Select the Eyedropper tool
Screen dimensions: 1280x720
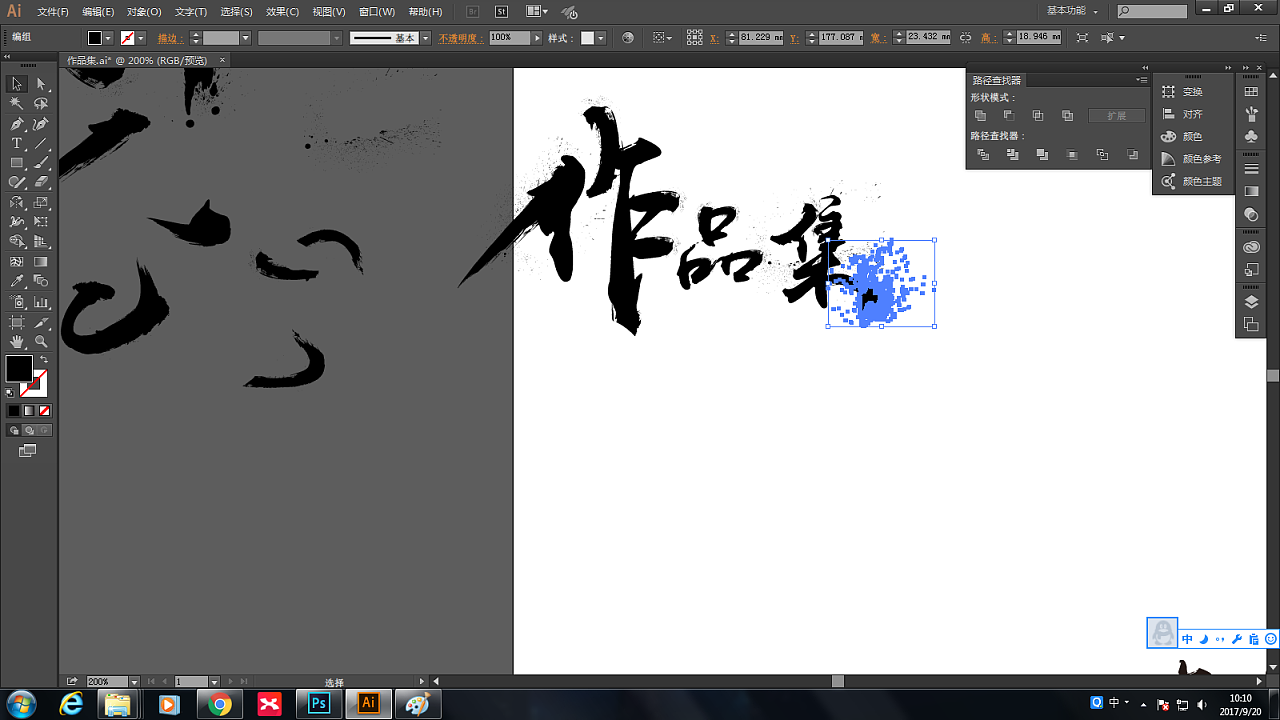[x=17, y=281]
